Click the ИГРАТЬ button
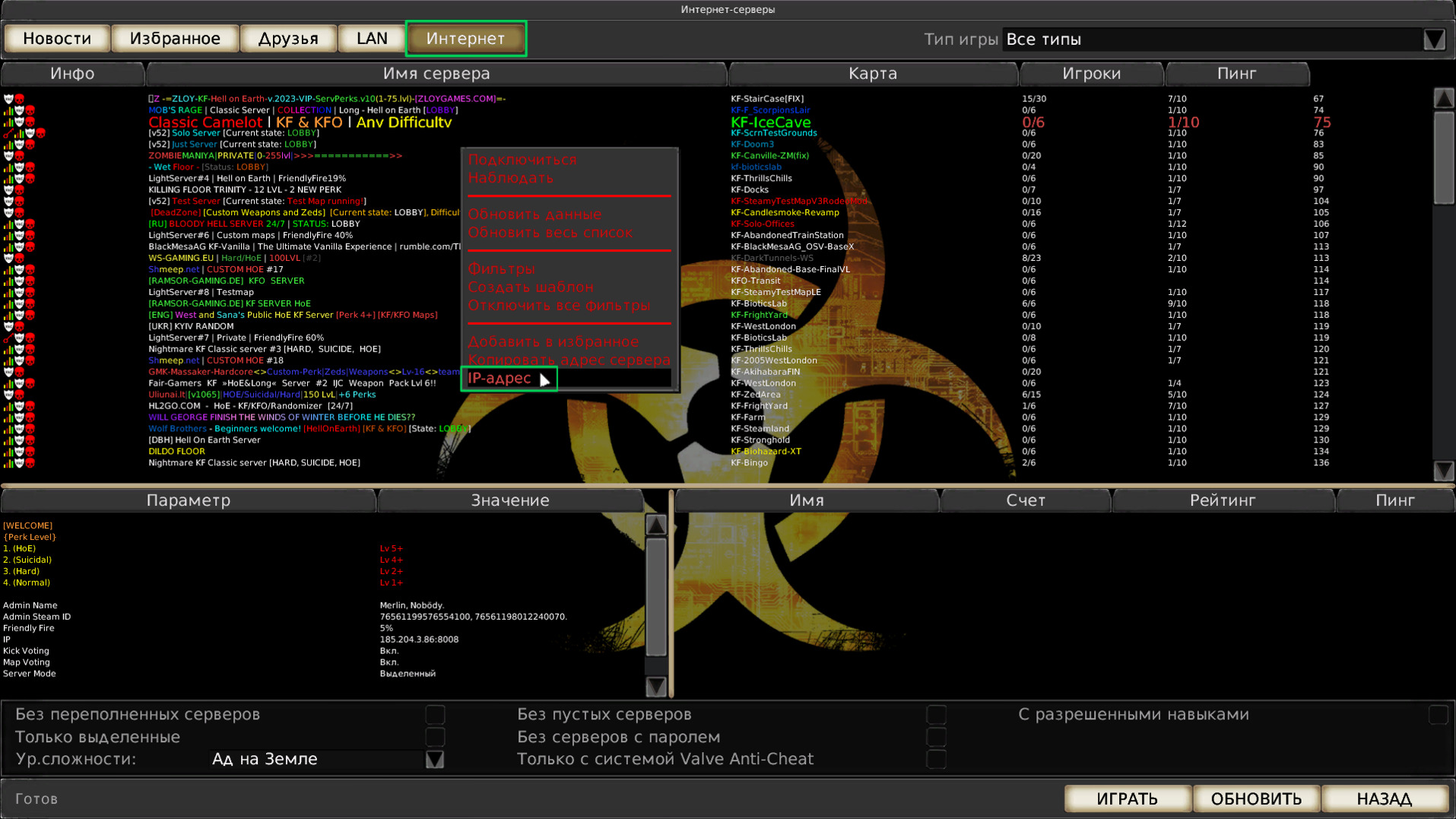The width and height of the screenshot is (1456, 819). coord(1127,798)
